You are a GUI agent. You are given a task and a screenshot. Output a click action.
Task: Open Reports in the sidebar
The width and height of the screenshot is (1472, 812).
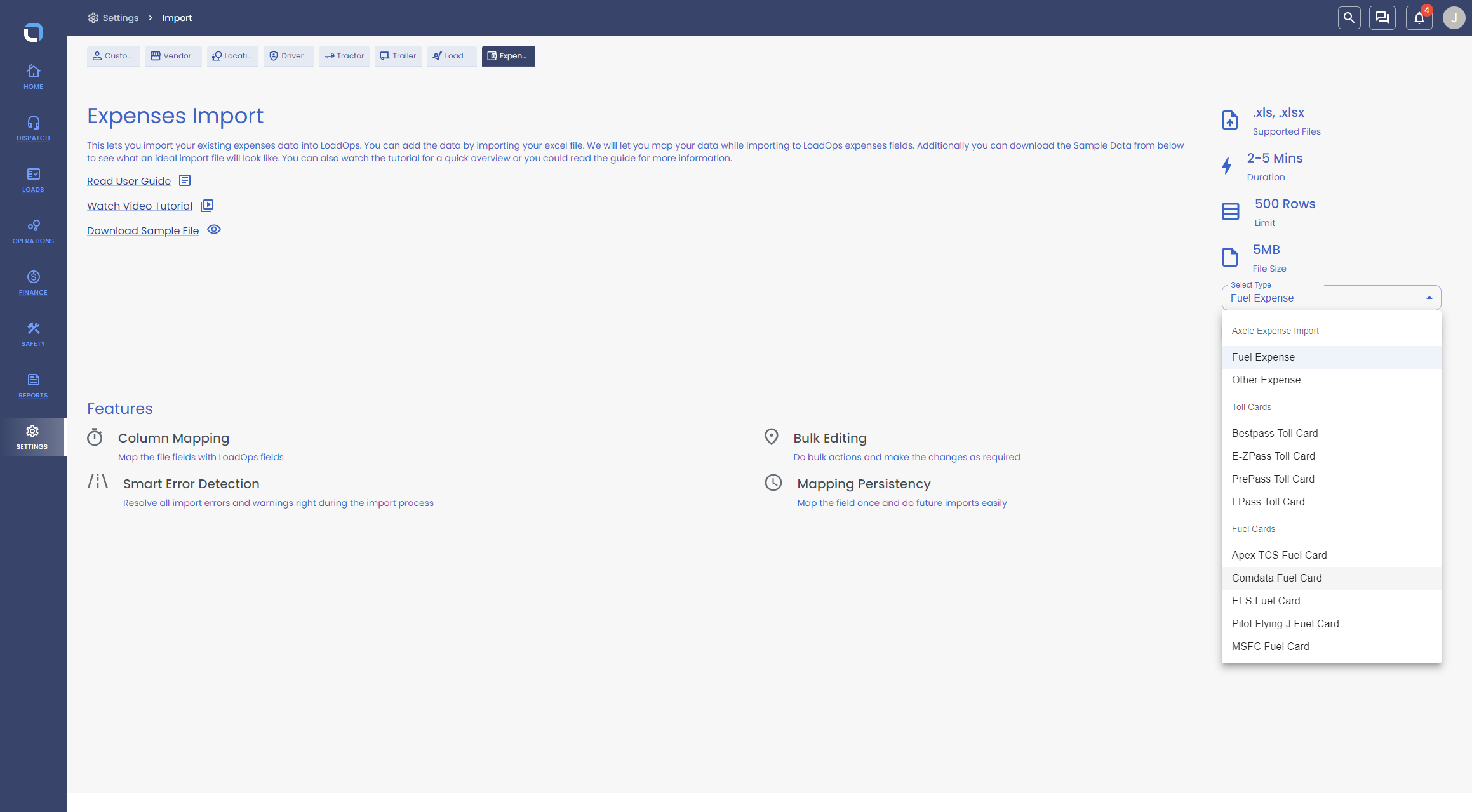[33, 385]
